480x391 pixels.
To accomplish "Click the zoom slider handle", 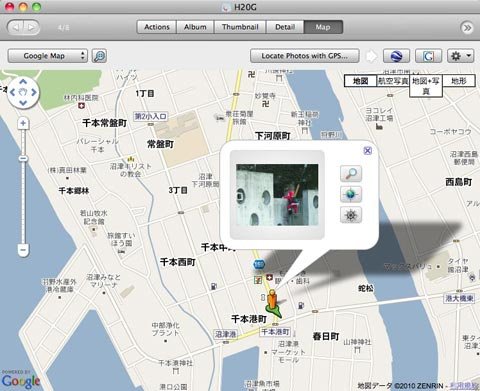I will point(23,158).
